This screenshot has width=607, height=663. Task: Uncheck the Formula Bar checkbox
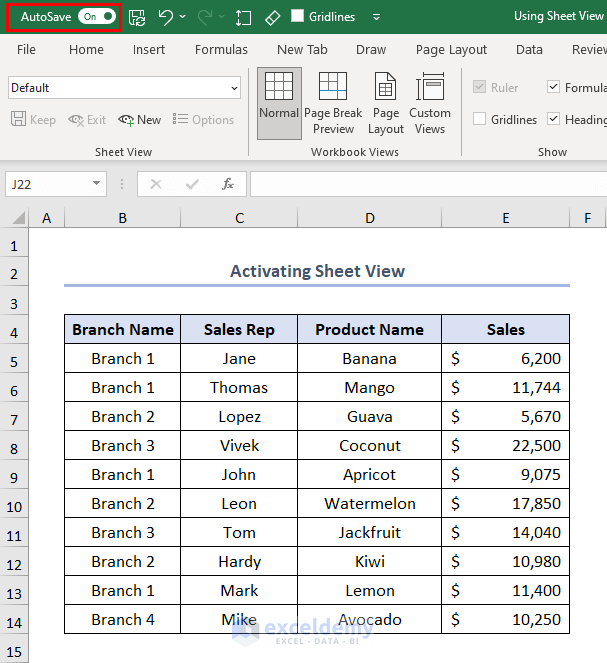(553, 88)
